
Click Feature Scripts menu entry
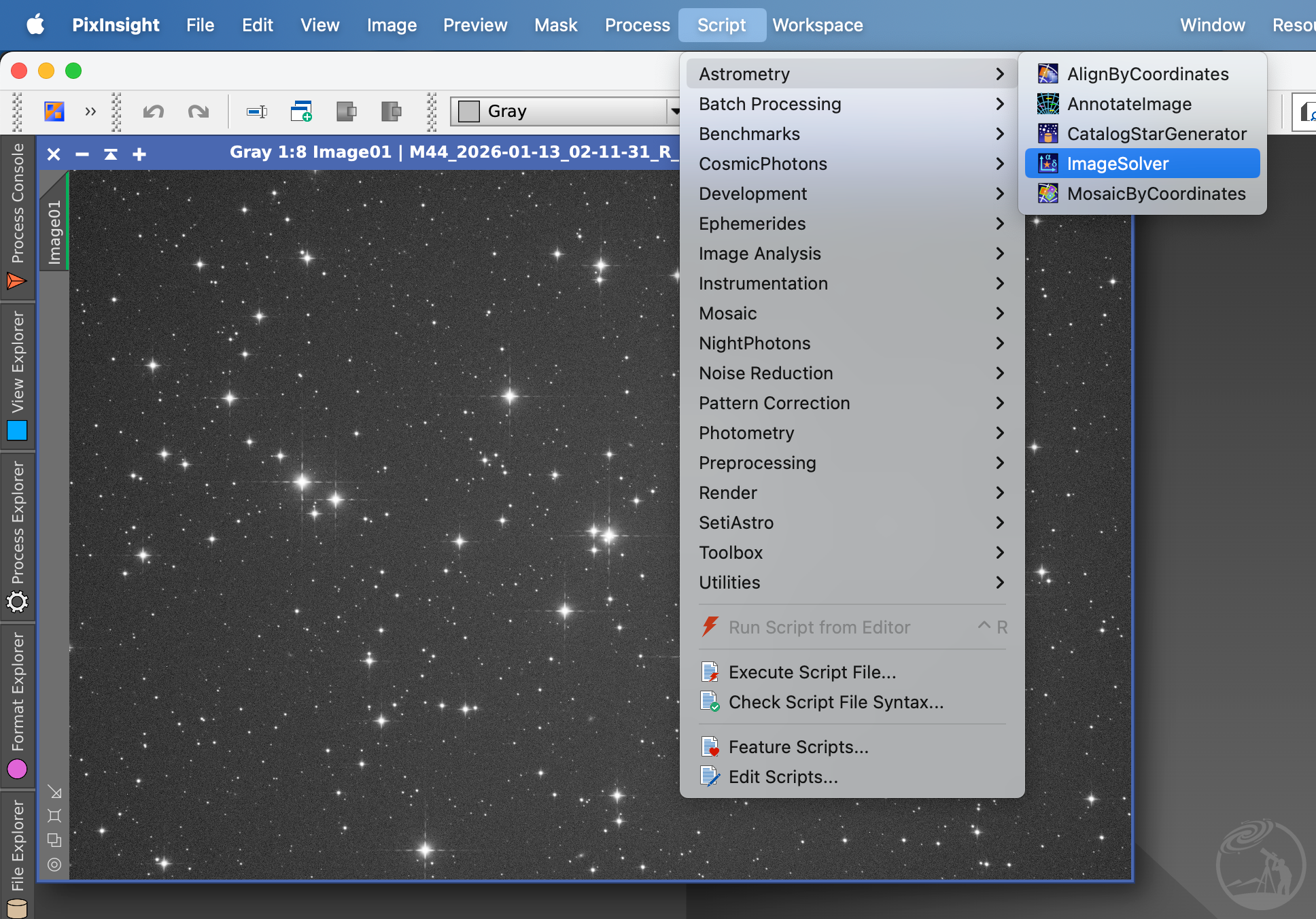tap(798, 747)
